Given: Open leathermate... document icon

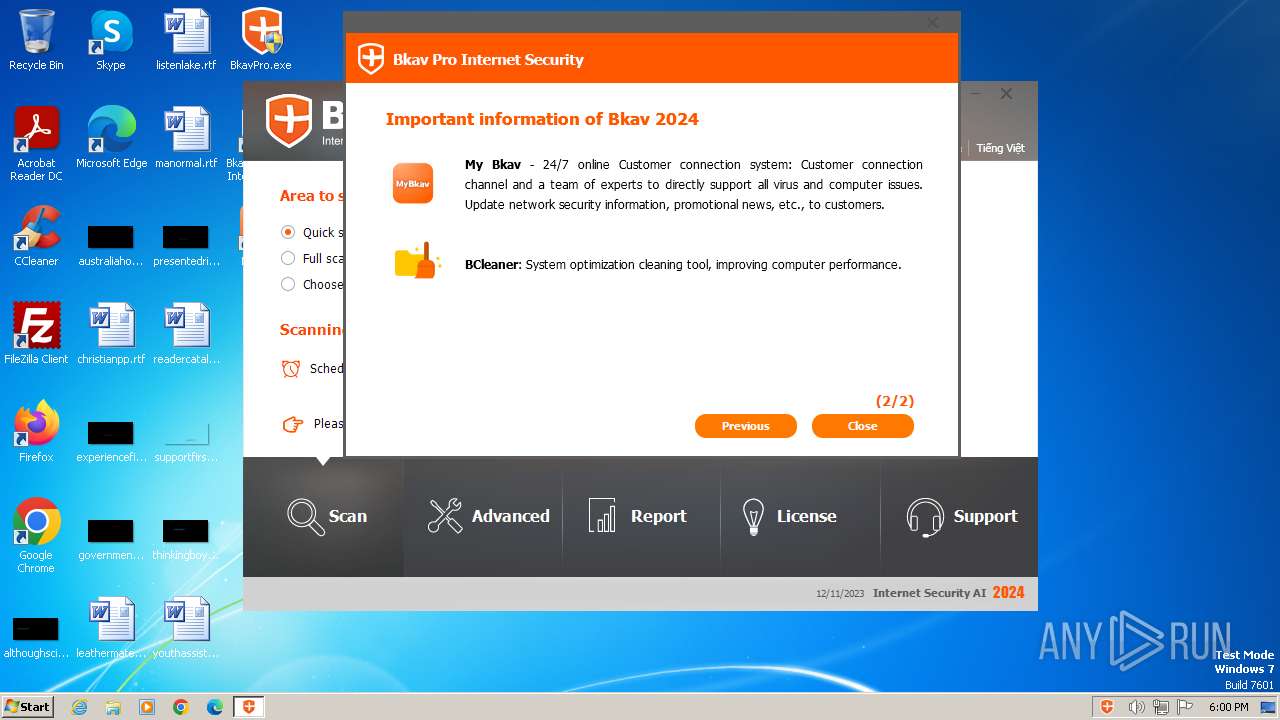Looking at the screenshot, I should pos(111,628).
